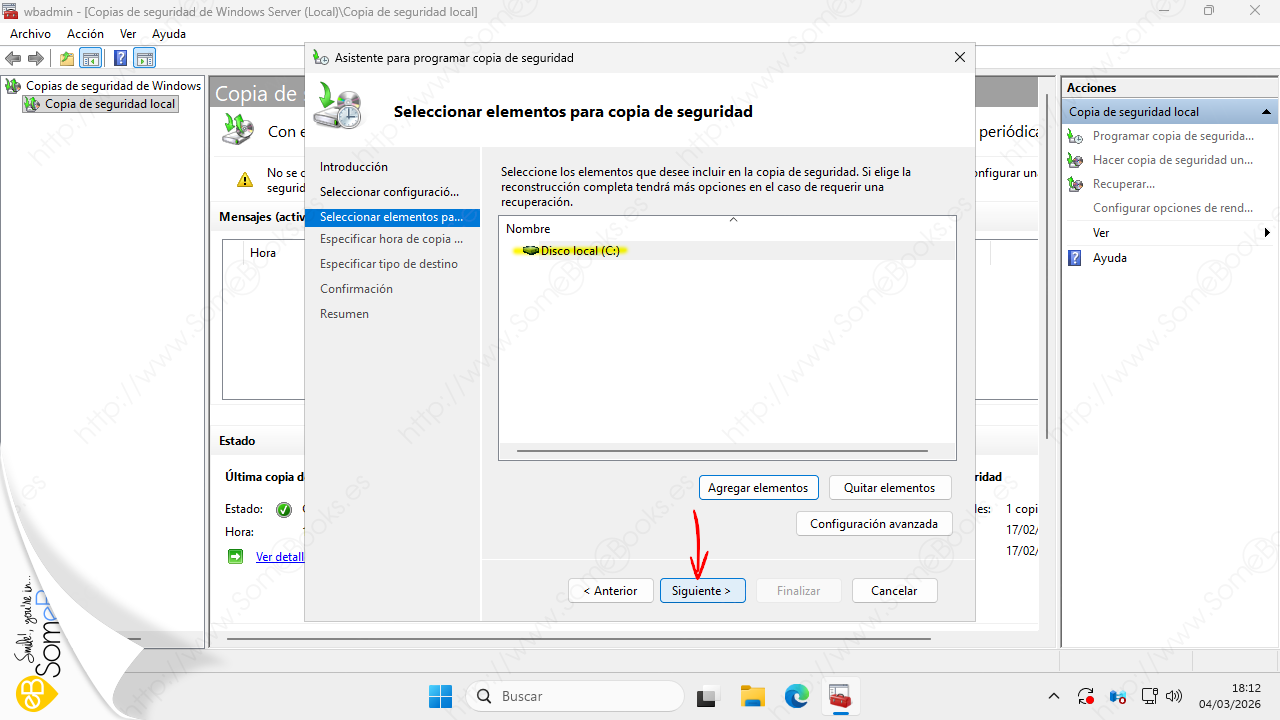
Task: Click the Quitar elementos button
Action: click(889, 488)
